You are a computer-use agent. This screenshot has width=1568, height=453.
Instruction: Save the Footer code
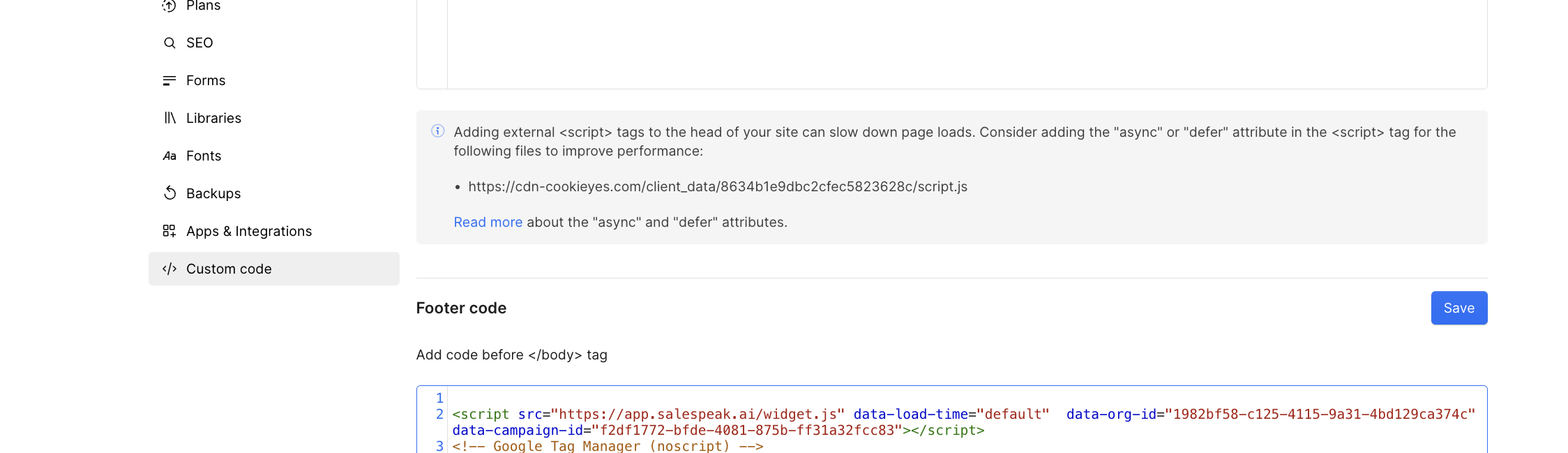pos(1459,308)
